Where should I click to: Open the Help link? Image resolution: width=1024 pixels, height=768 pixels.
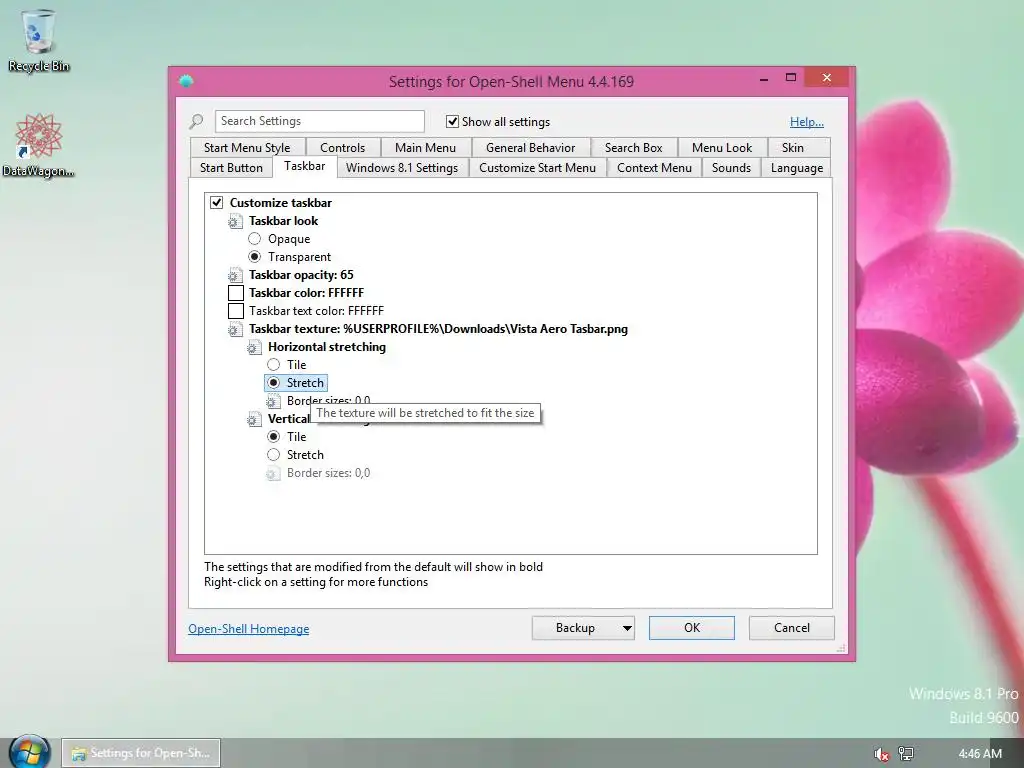[807, 121]
